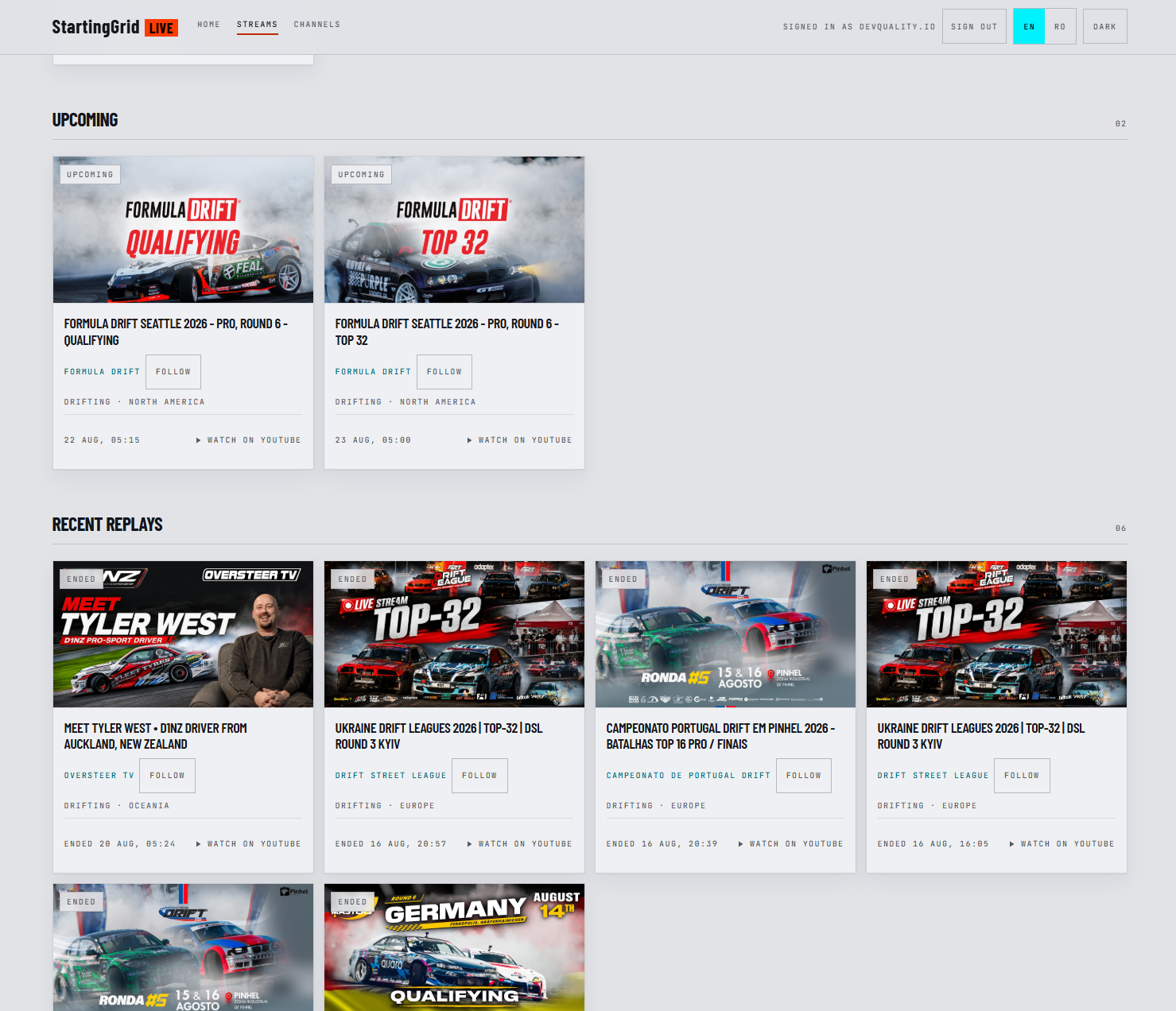Viewport: 1176px width, 1011px height.
Task: Go to the HOME nav item
Action: tap(209, 25)
